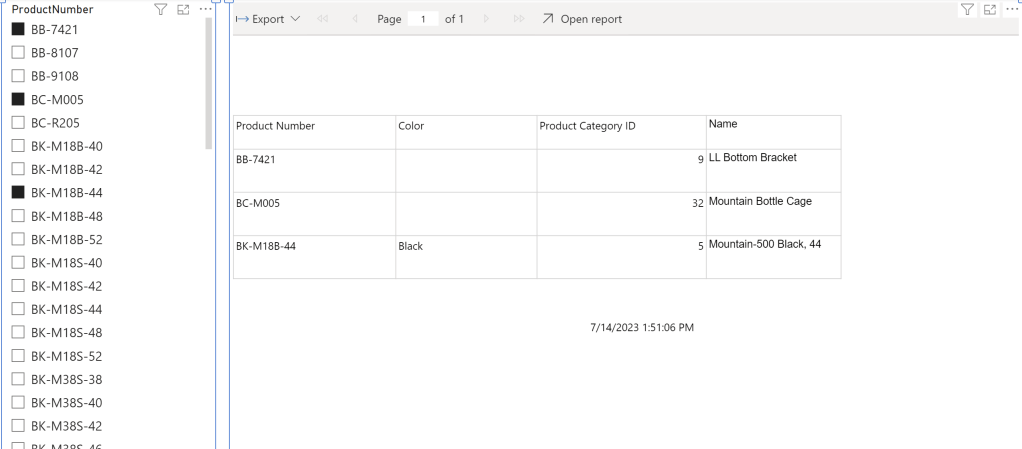This screenshot has height=449, width=1022.
Task: Open focus mode on the report visual
Action: click(990, 9)
